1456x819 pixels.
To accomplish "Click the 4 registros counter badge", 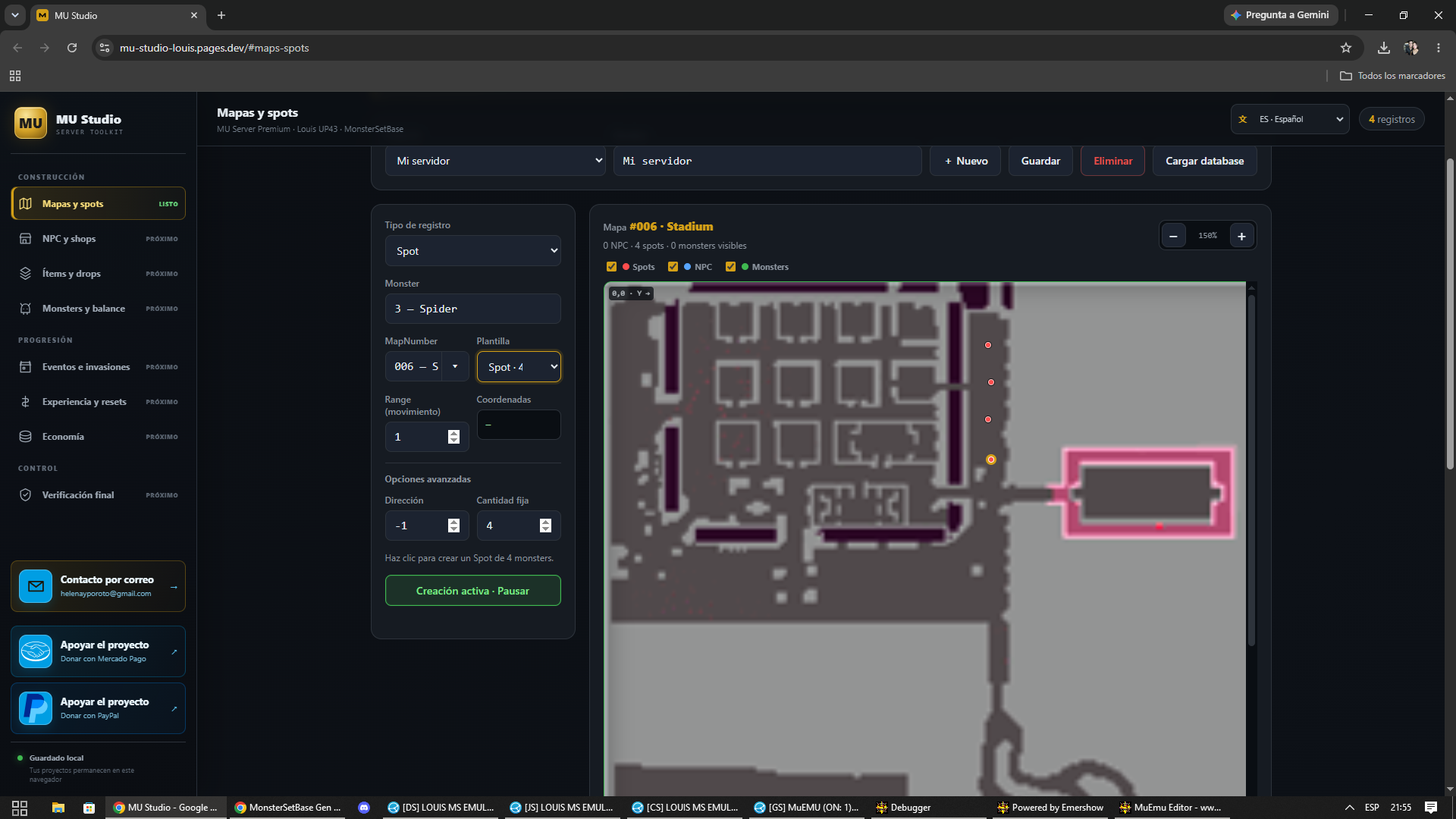I will click(x=1392, y=119).
